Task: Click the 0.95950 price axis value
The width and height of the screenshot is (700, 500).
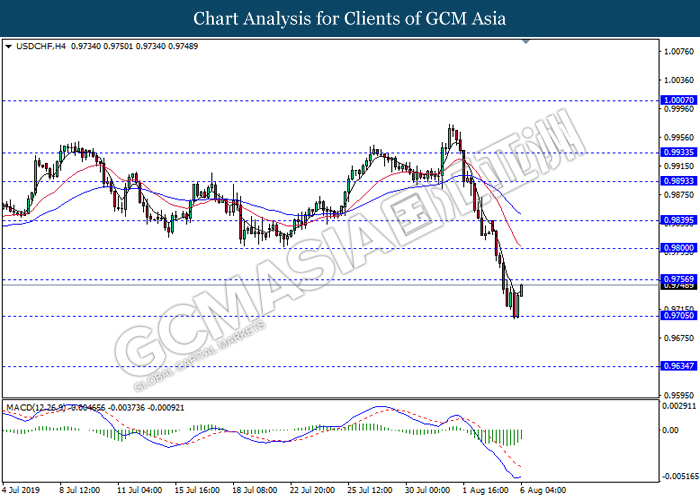Action: pos(679,395)
